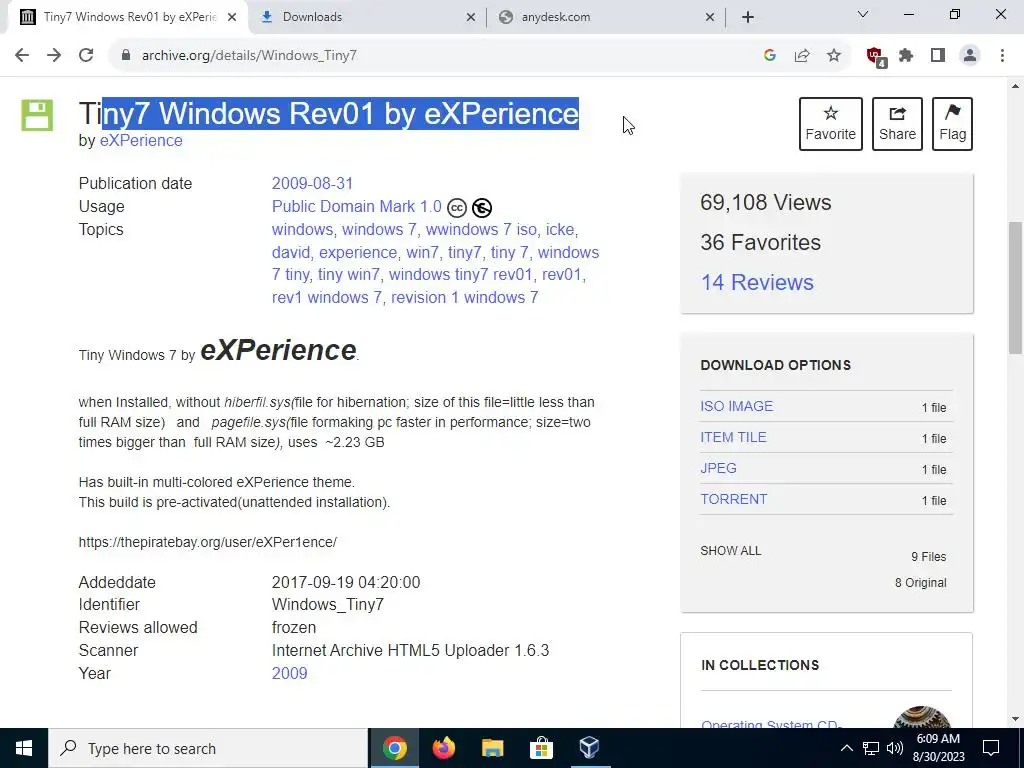
Task: View site information lock icon
Action: tap(126, 56)
